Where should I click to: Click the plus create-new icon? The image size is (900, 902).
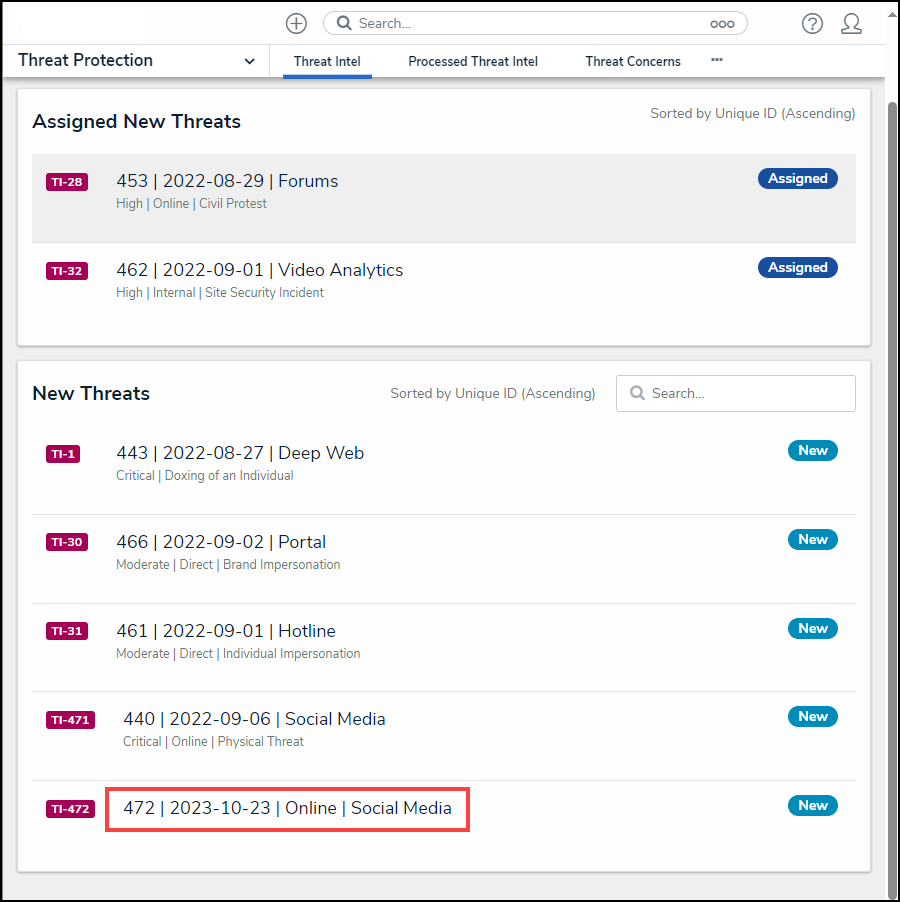click(x=296, y=23)
